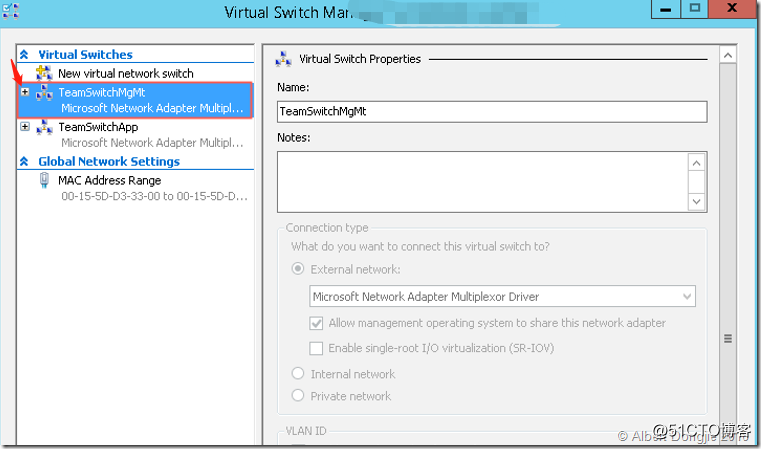
Task: Select New virtual network switch entry
Action: point(126,73)
